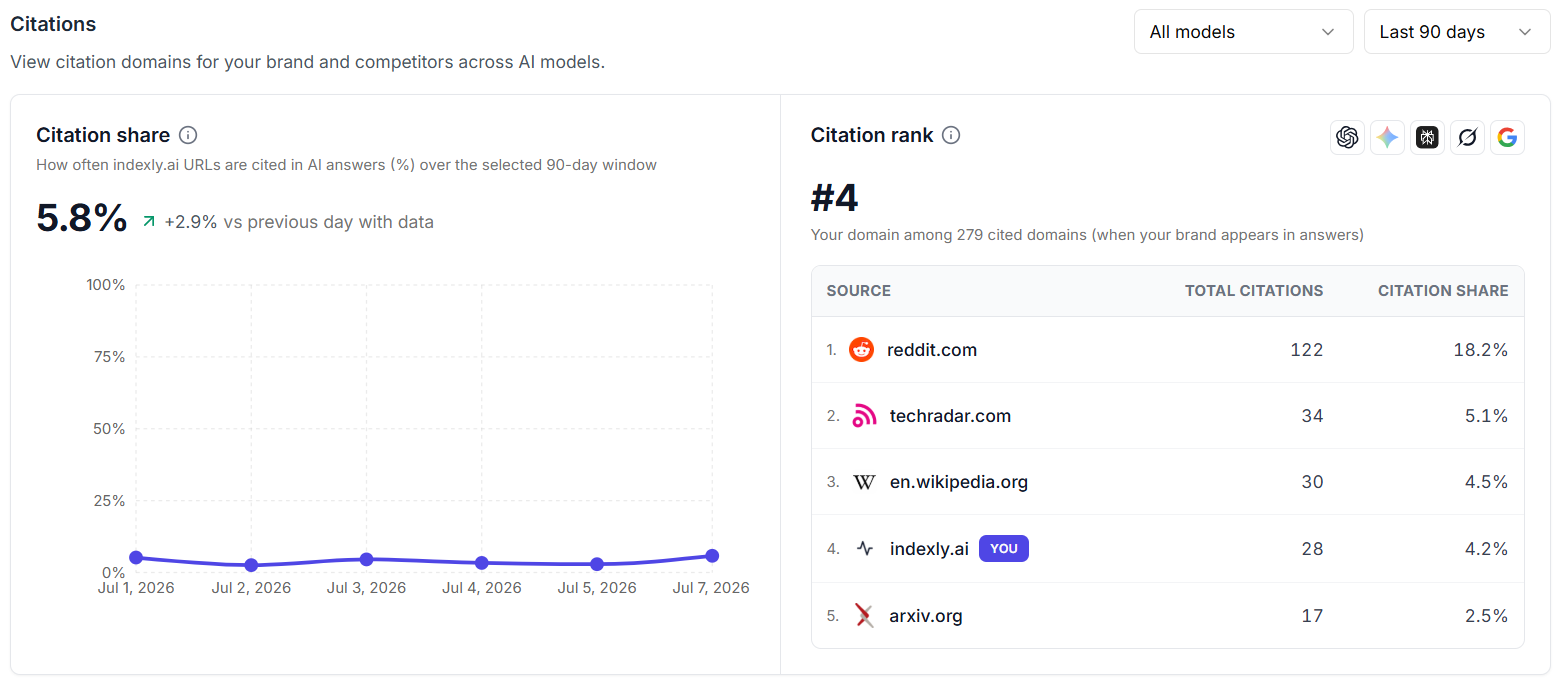Screen dimensions: 1562x687
Task: Click the YOU badge
Action: tap(1003, 548)
